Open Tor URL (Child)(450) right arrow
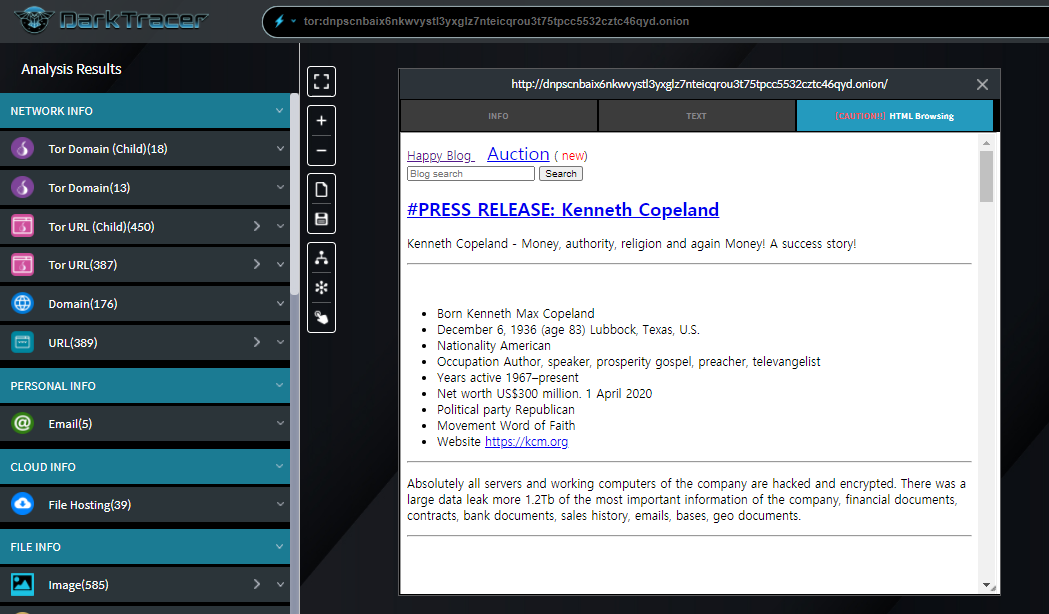Screen dimensions: 1049x614 point(257,226)
